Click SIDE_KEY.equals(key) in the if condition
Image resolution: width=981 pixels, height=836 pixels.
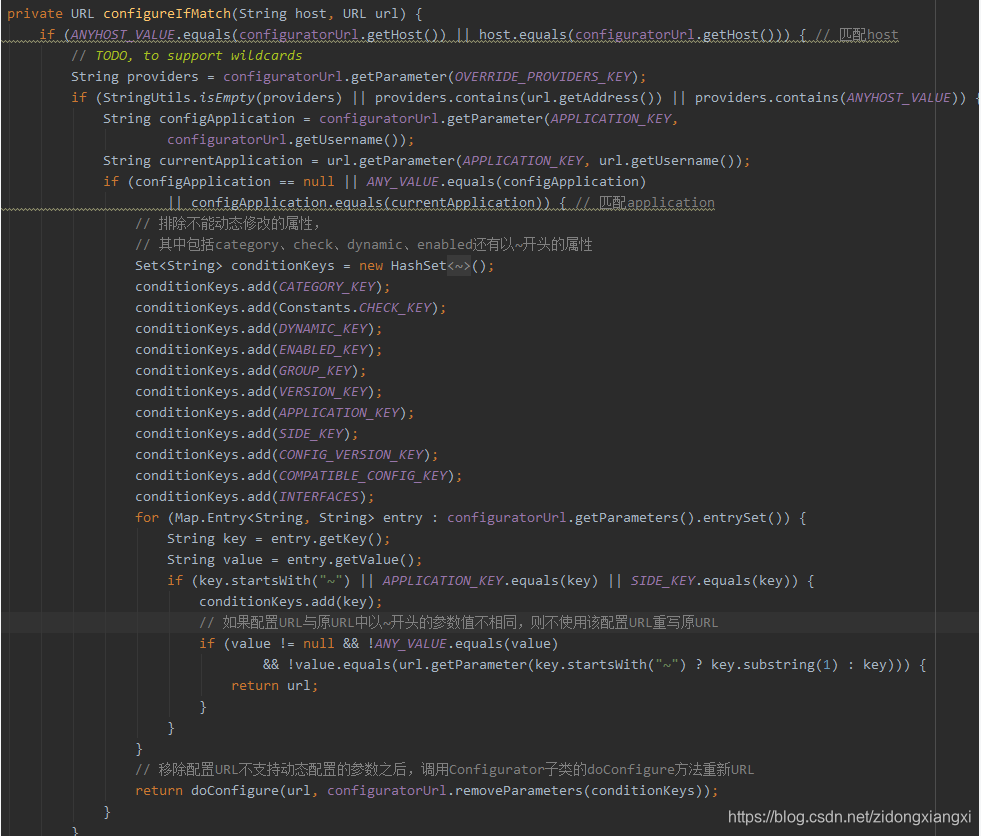tap(711, 581)
